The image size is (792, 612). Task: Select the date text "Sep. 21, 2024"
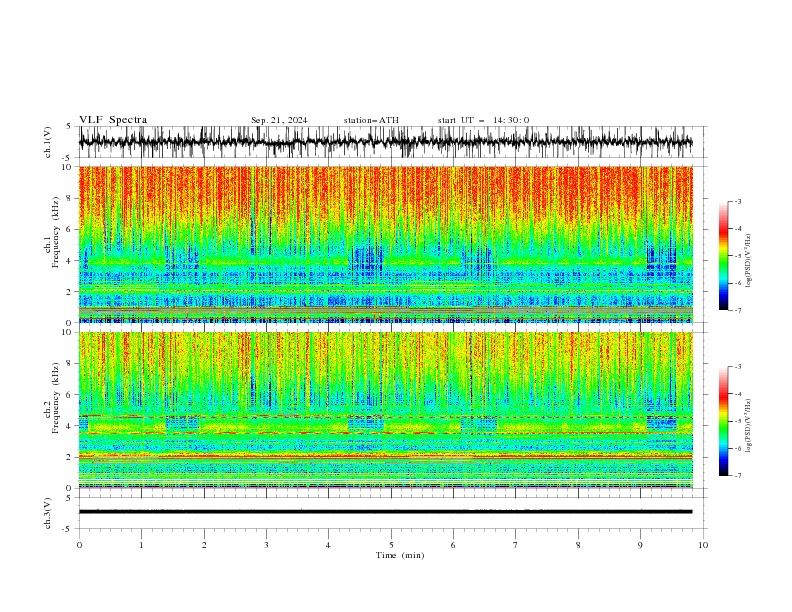279,120
